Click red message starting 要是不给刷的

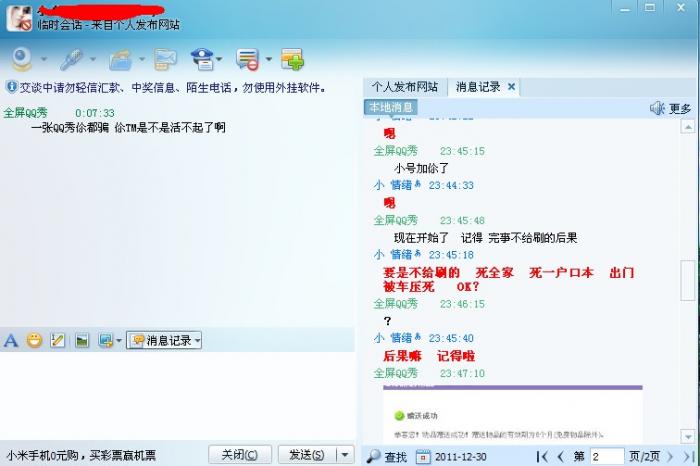click(x=508, y=279)
